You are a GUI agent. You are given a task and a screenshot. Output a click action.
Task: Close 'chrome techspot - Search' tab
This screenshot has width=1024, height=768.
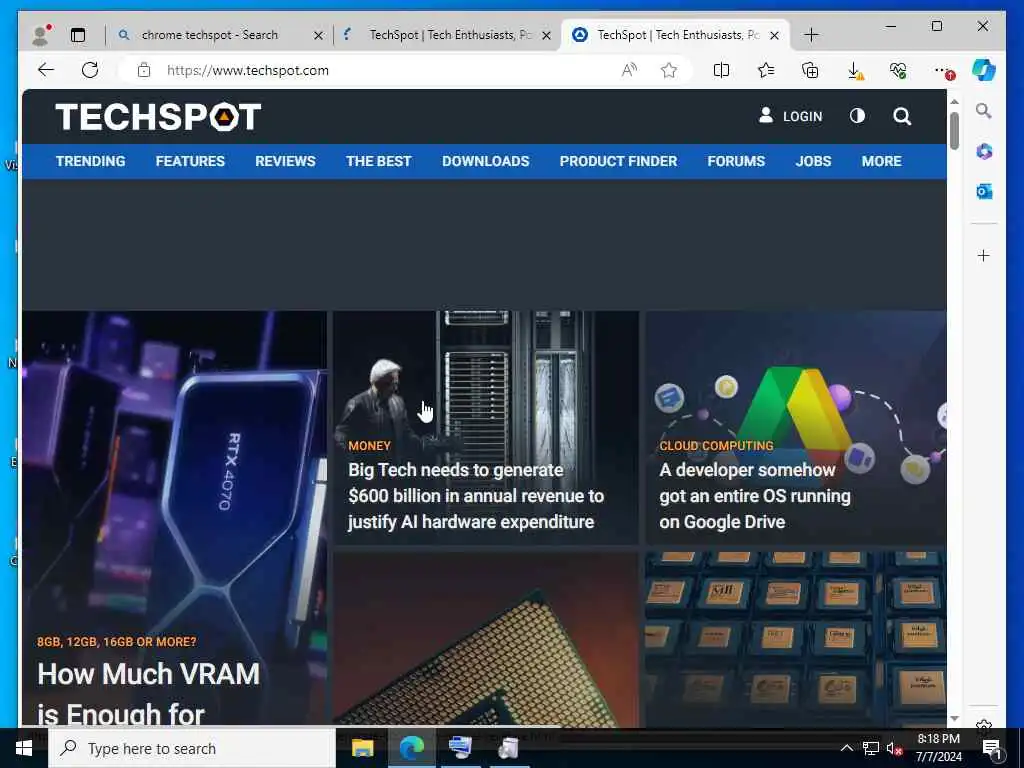(x=318, y=35)
